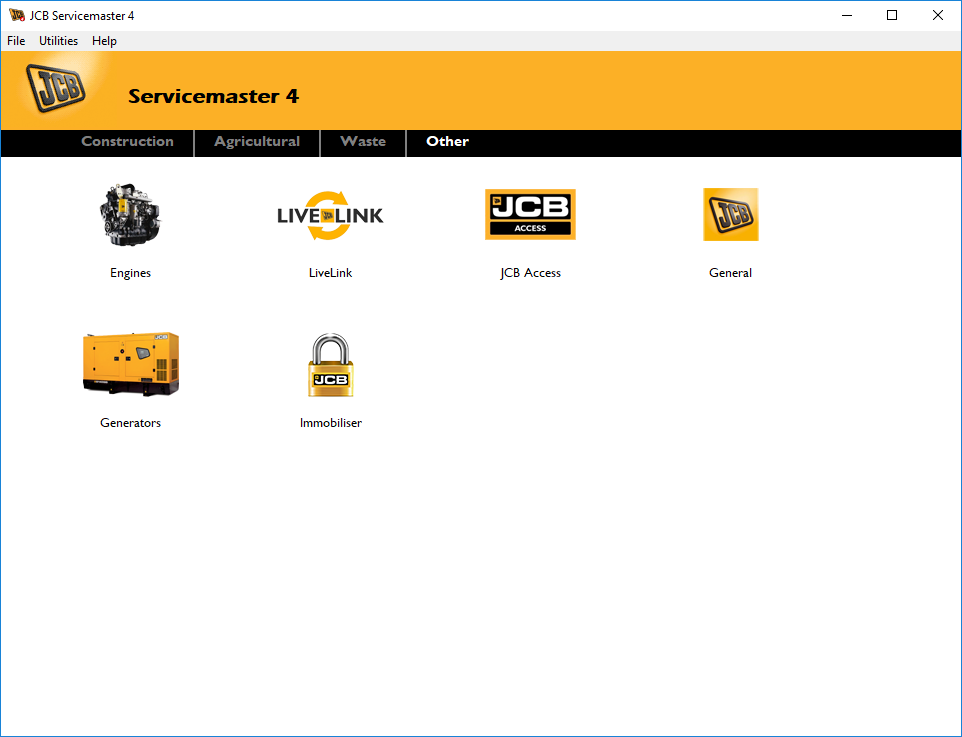Open the File menu

[x=16, y=41]
